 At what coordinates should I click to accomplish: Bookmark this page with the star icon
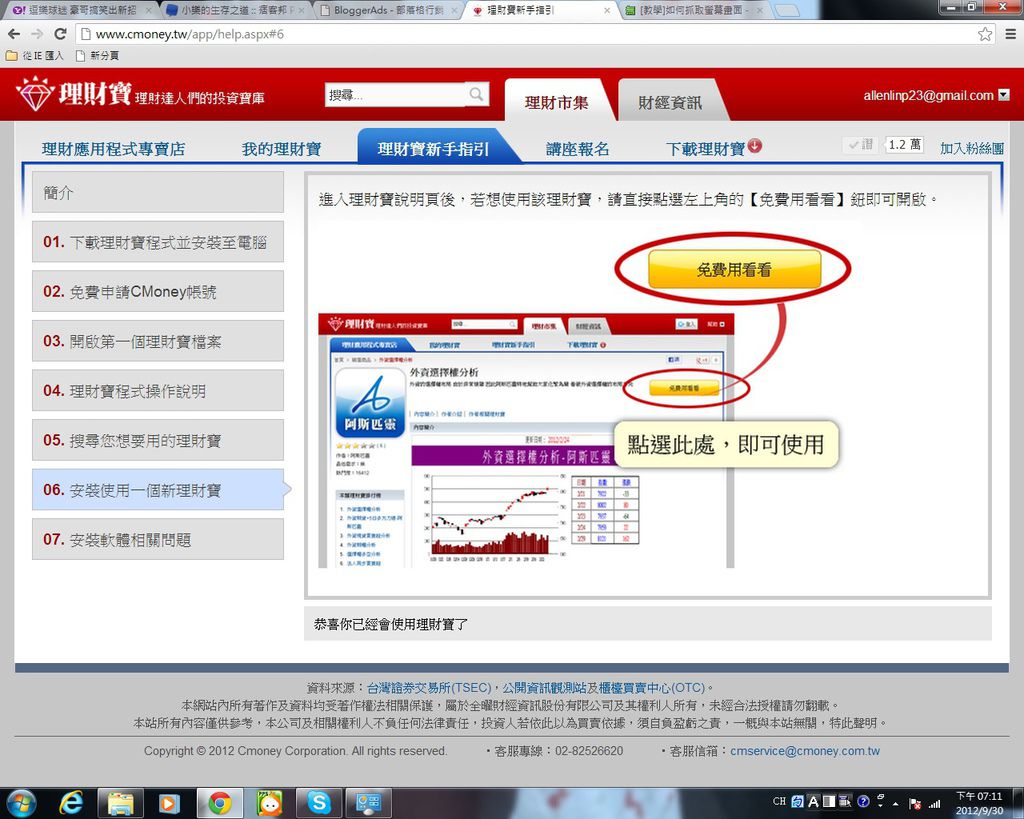985,34
